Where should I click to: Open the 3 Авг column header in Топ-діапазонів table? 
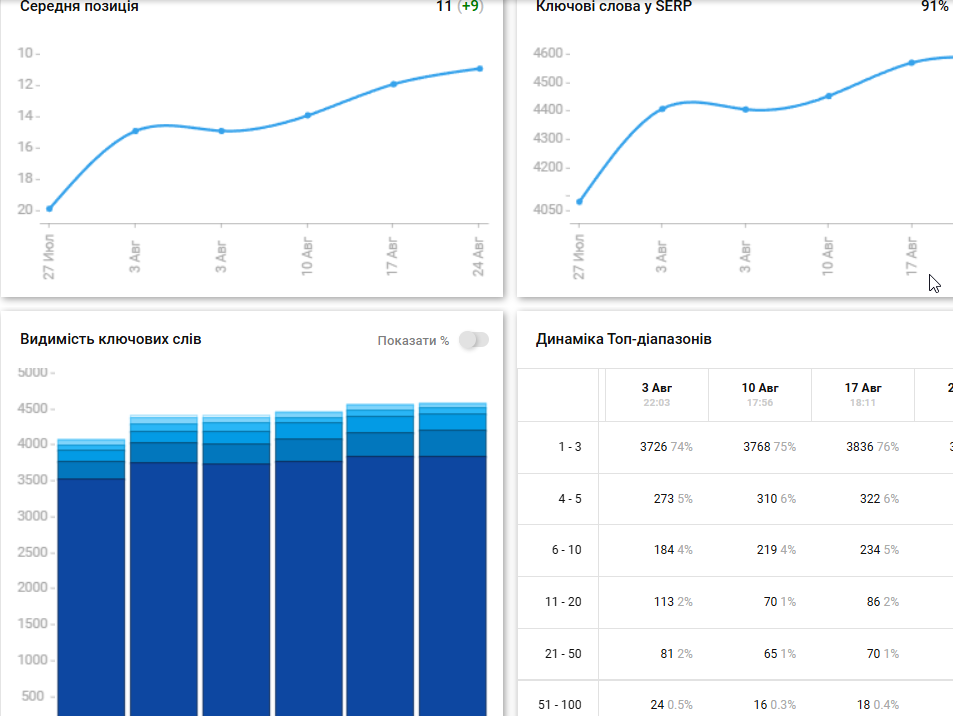656,394
